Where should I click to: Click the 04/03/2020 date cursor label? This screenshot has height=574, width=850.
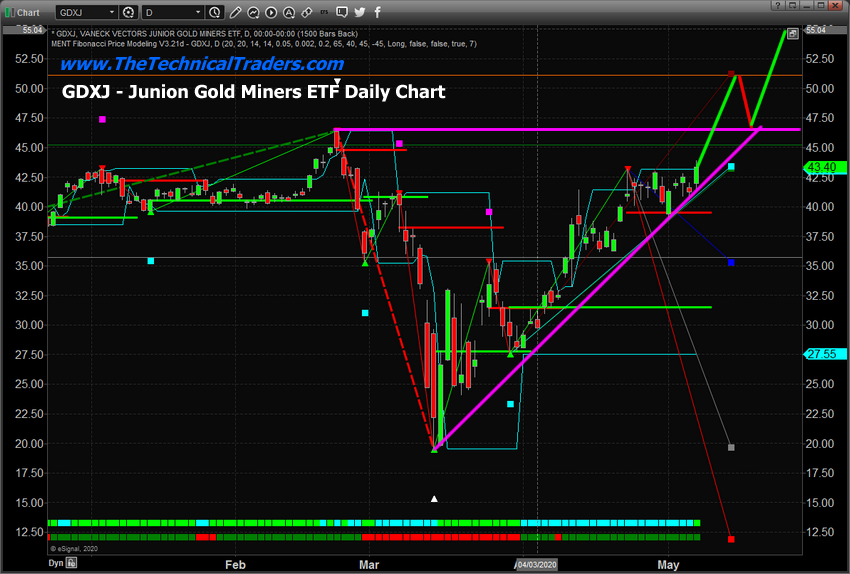[536, 565]
